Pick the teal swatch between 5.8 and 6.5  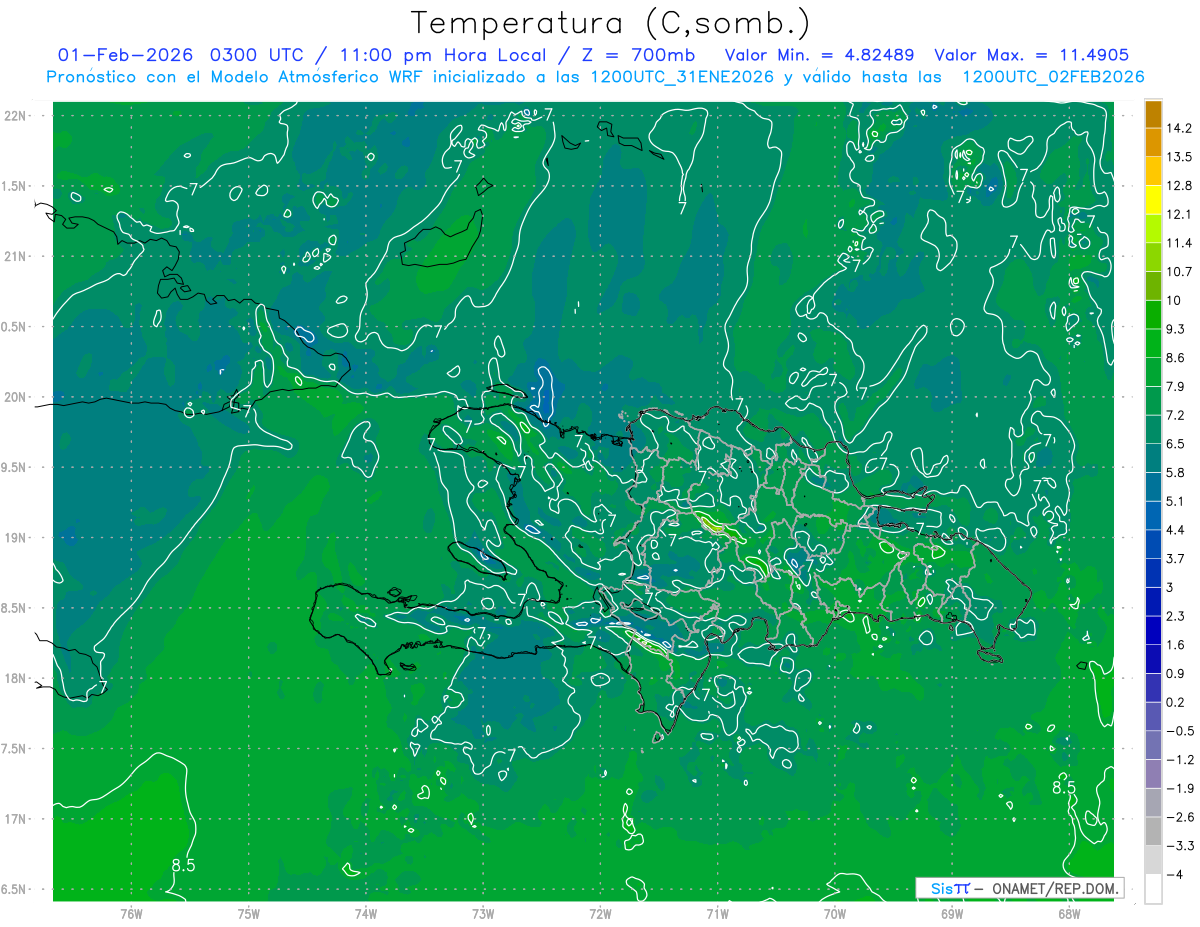click(1153, 458)
